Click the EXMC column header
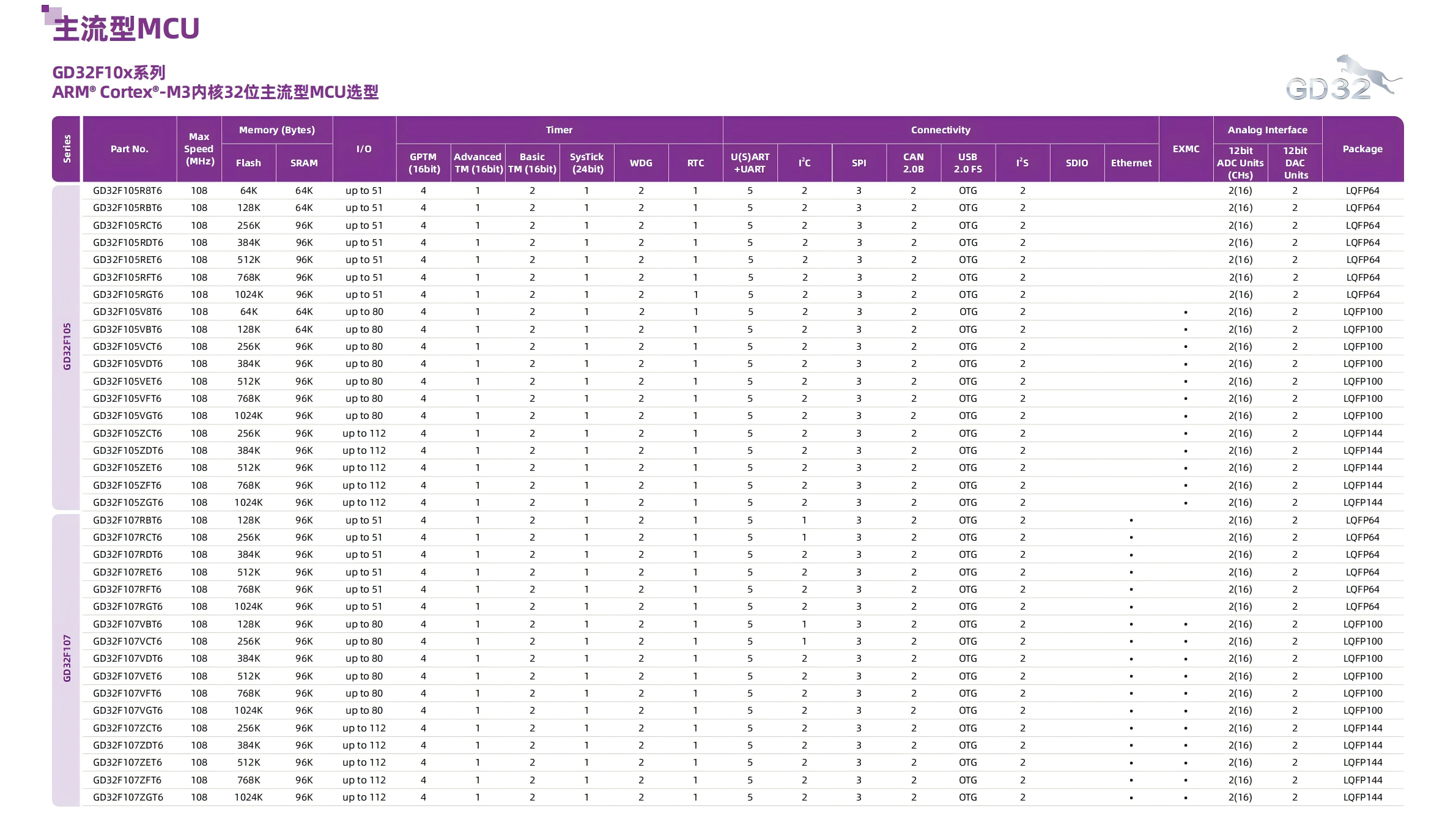The height and width of the screenshot is (814, 1456). click(x=1185, y=149)
